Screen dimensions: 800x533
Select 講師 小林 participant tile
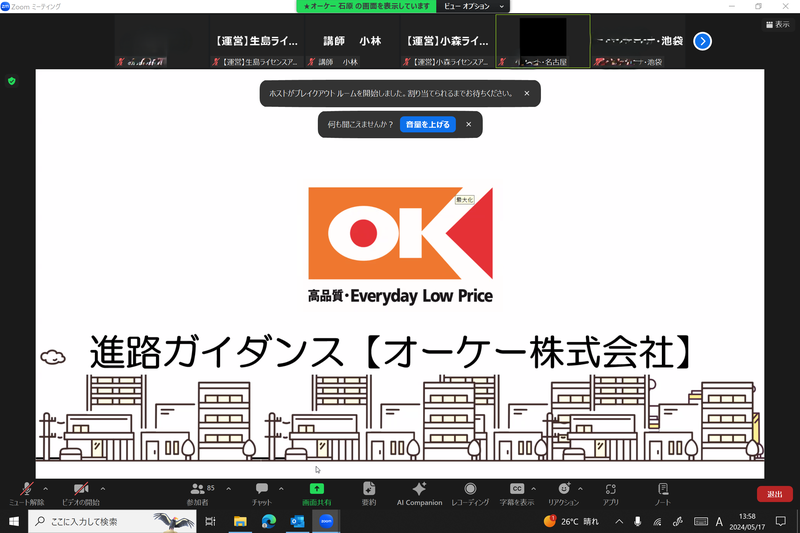(352, 41)
